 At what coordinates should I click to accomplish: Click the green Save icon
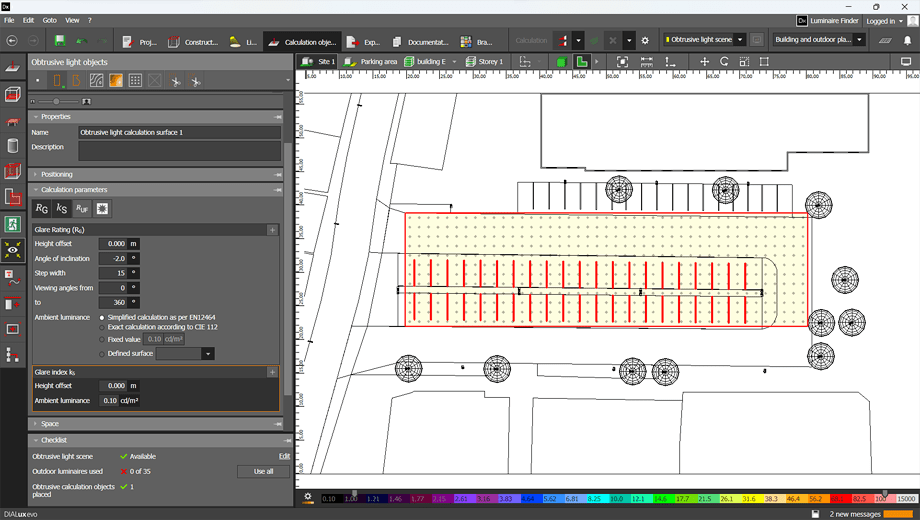60,41
